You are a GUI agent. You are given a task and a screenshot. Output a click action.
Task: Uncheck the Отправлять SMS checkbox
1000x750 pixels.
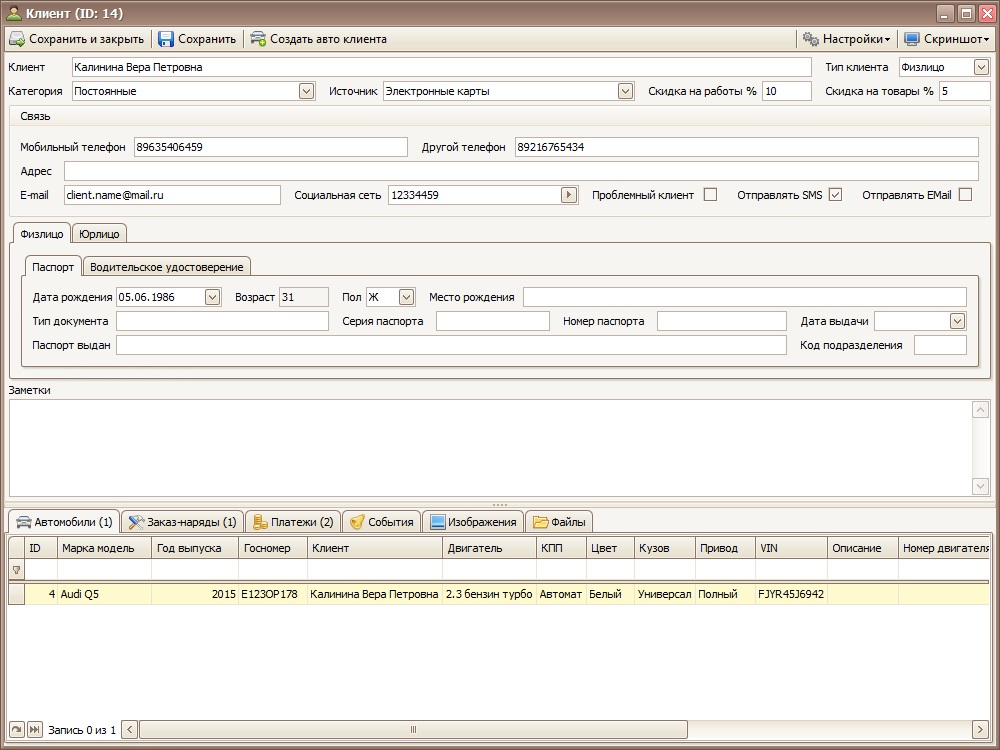(x=835, y=195)
